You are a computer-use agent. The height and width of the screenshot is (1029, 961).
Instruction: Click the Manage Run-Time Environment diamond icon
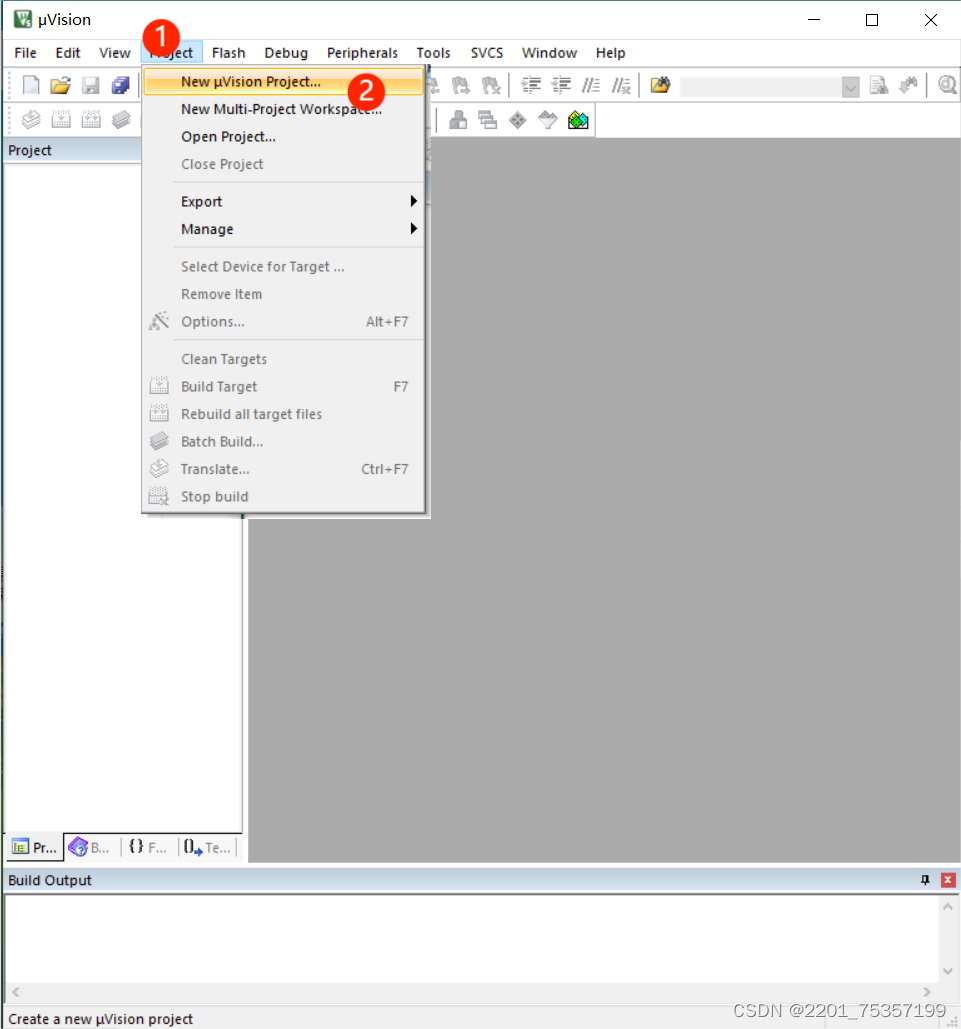click(518, 120)
